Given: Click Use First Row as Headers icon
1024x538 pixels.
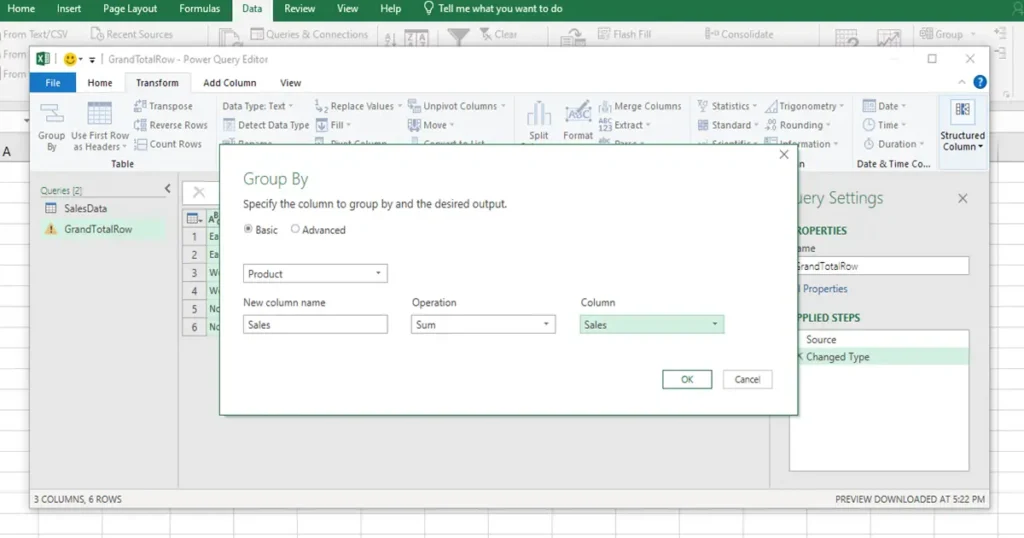Looking at the screenshot, I should click(x=99, y=114).
